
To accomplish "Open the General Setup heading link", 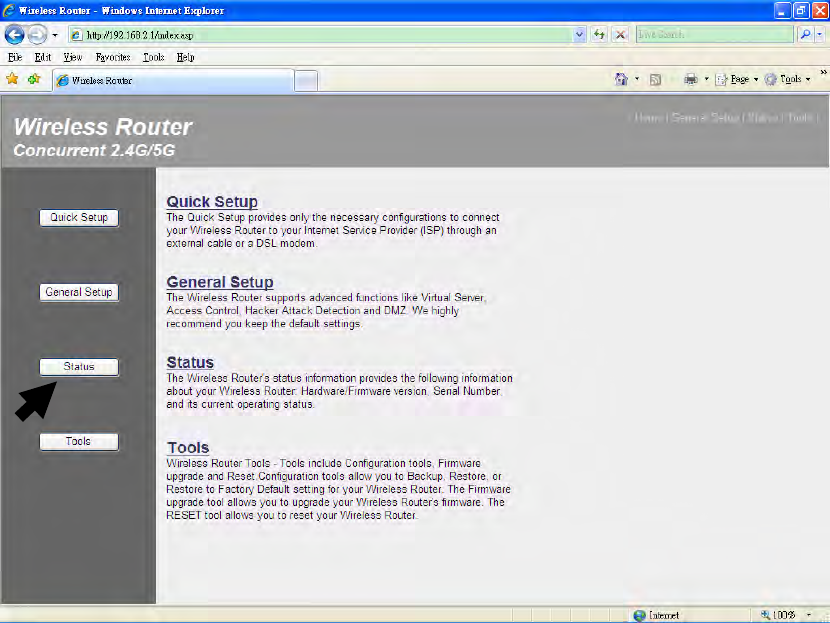I will pos(220,282).
